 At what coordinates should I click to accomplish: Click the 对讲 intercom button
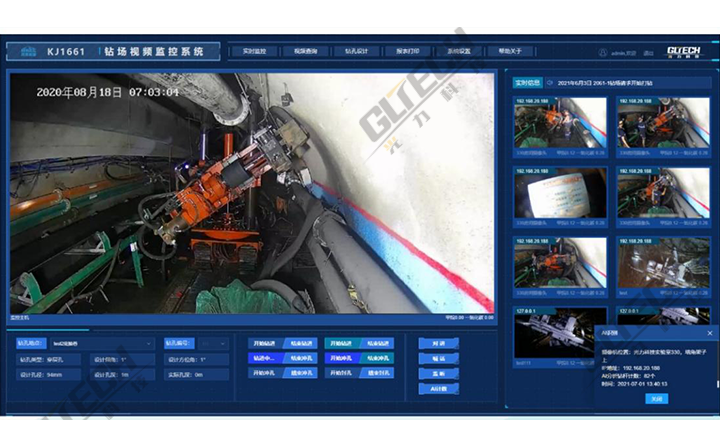439,344
